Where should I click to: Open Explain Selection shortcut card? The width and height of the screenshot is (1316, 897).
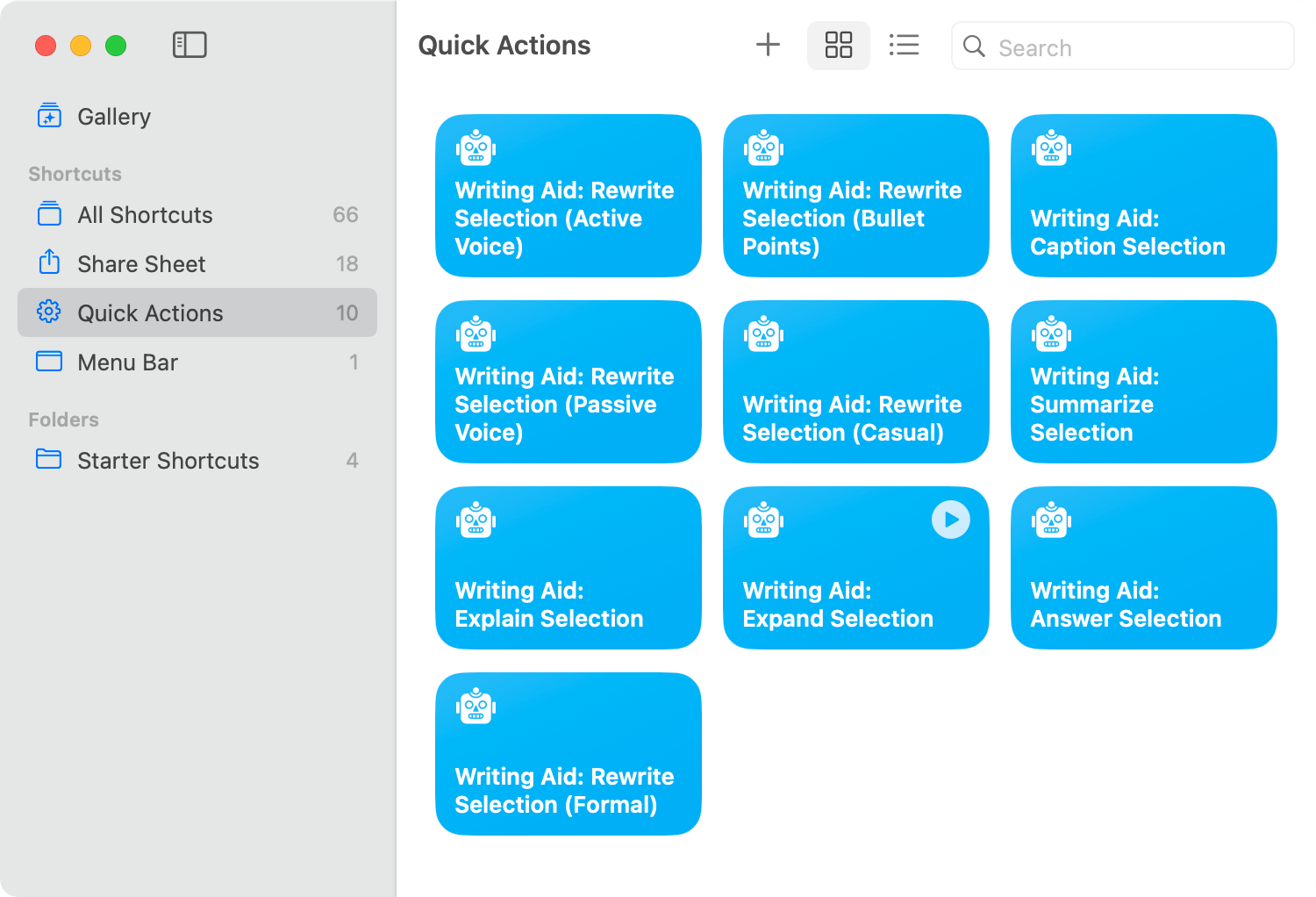coord(569,568)
